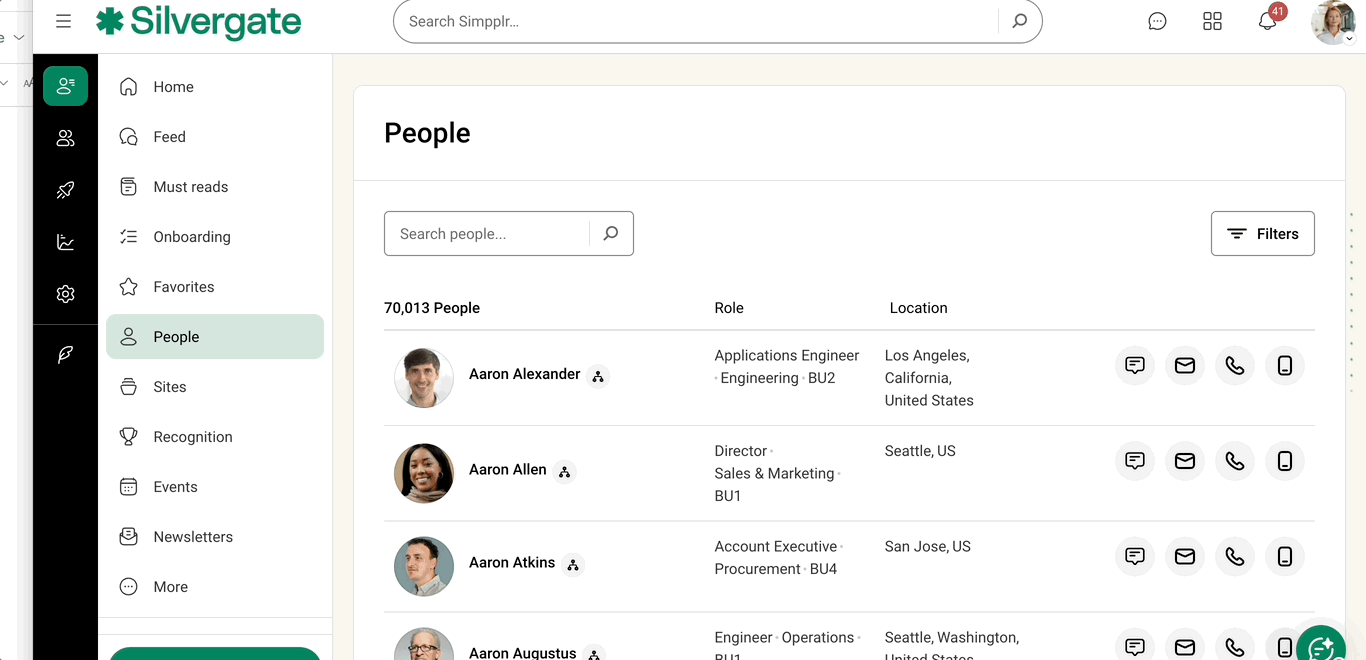Open the analytics chart icon in black sidebar
The height and width of the screenshot is (660, 1366).
(x=65, y=242)
